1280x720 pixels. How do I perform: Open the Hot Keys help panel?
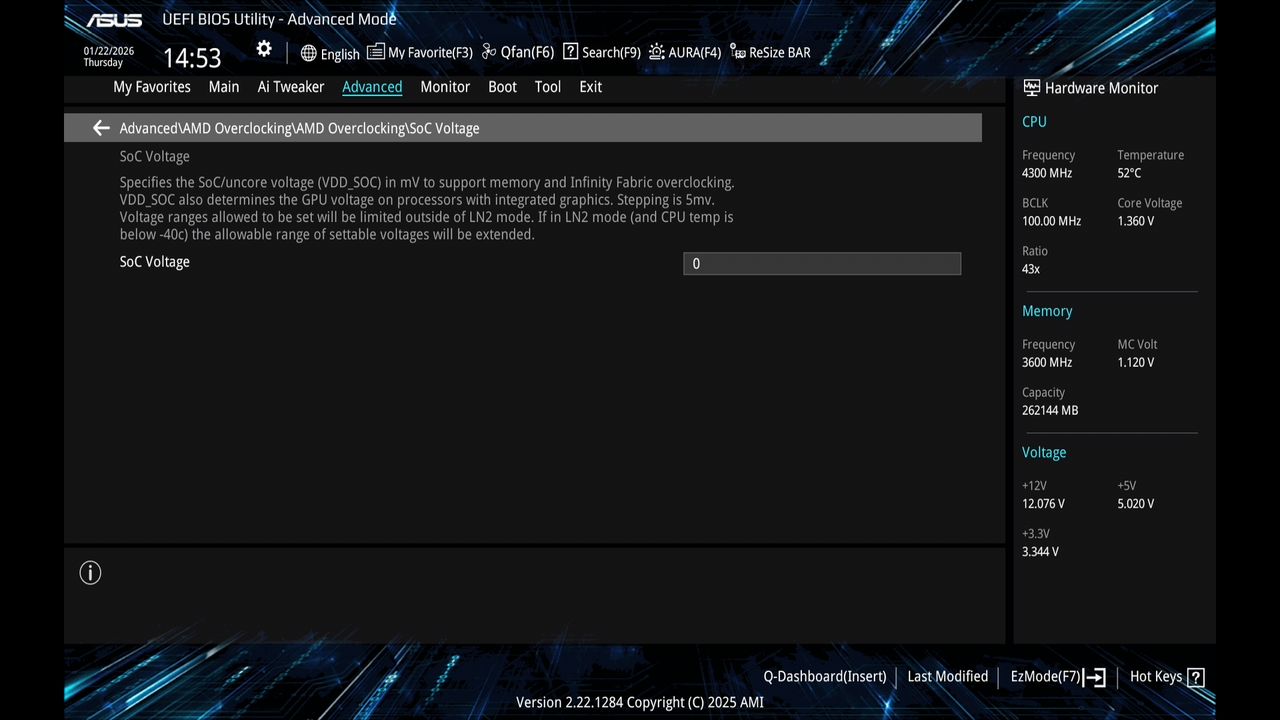(1165, 676)
